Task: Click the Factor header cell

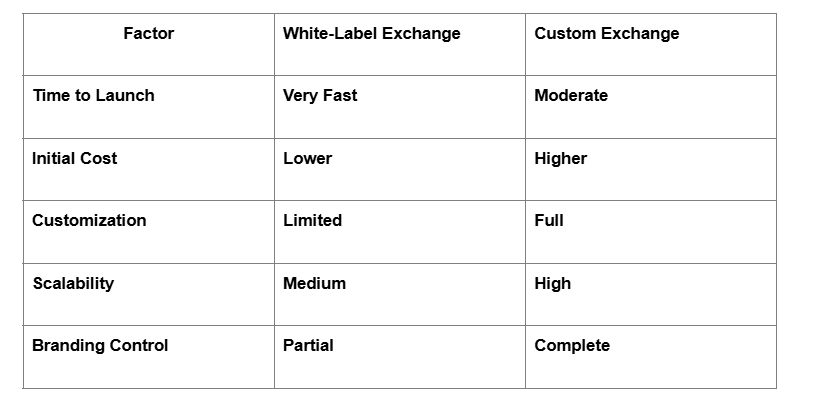Action: [149, 34]
